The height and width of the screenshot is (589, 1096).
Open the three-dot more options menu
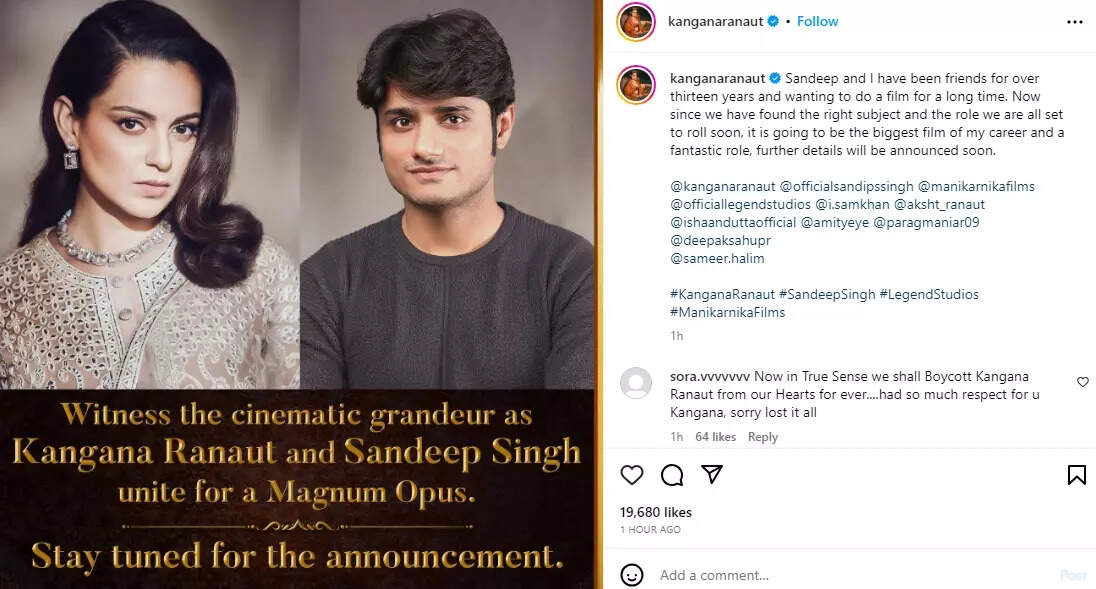(1074, 21)
